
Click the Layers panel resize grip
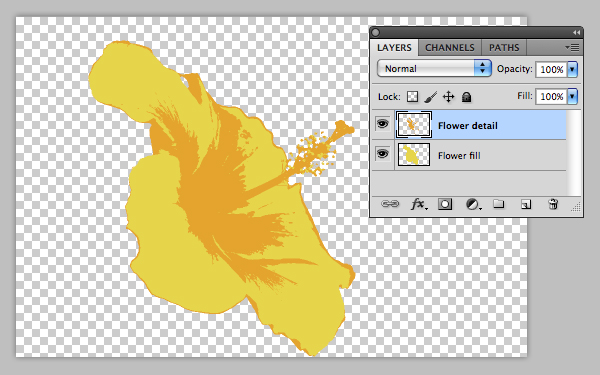tap(576, 207)
